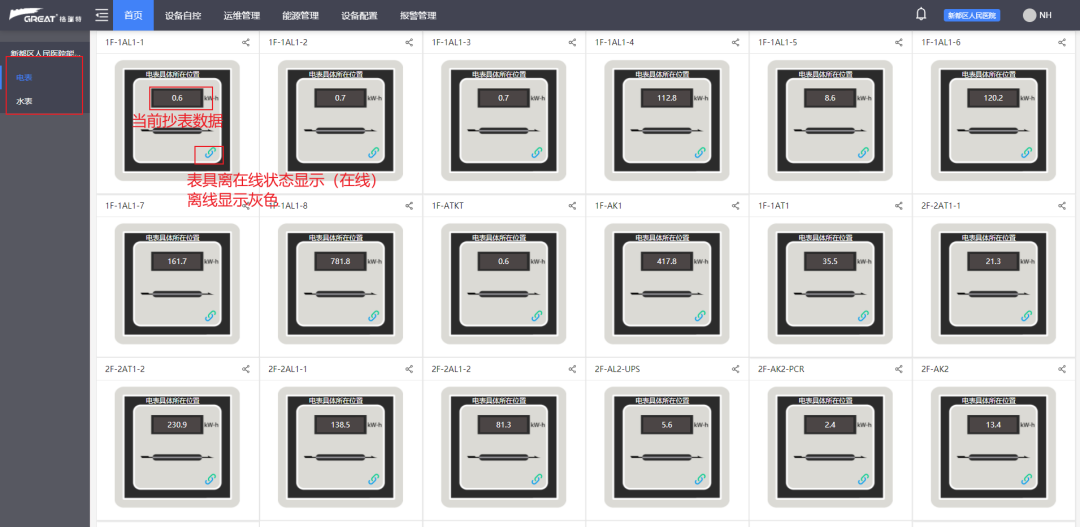
Task: Click share icon on 1F-ATKT card
Action: click(x=572, y=206)
